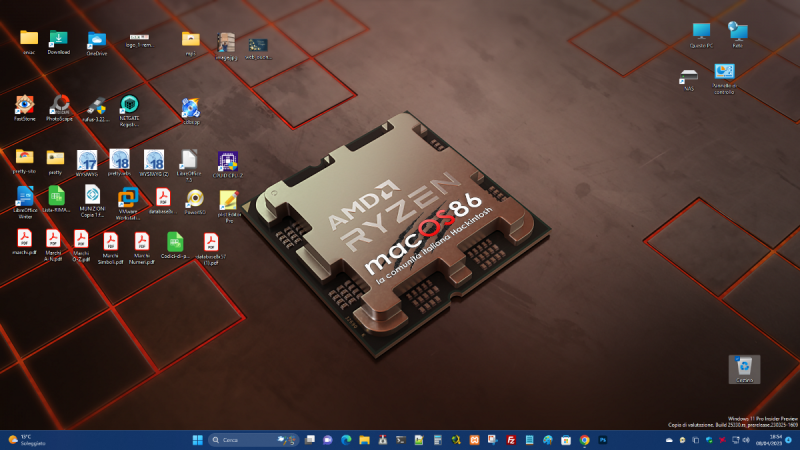This screenshot has height=450, width=800.
Task: Select the web_buon image thumbnail
Action: (258, 49)
